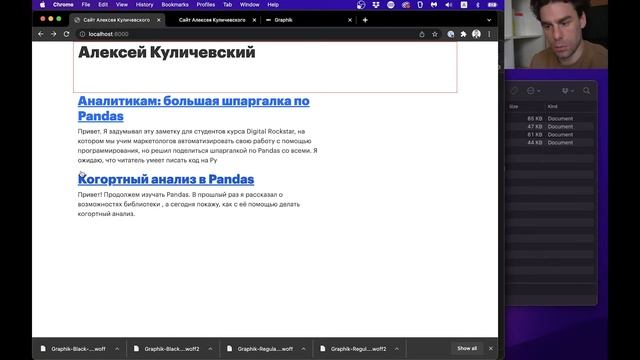
Task: Switch to the second Сайт Алексея Куличевского tab
Action: [x=212, y=20]
